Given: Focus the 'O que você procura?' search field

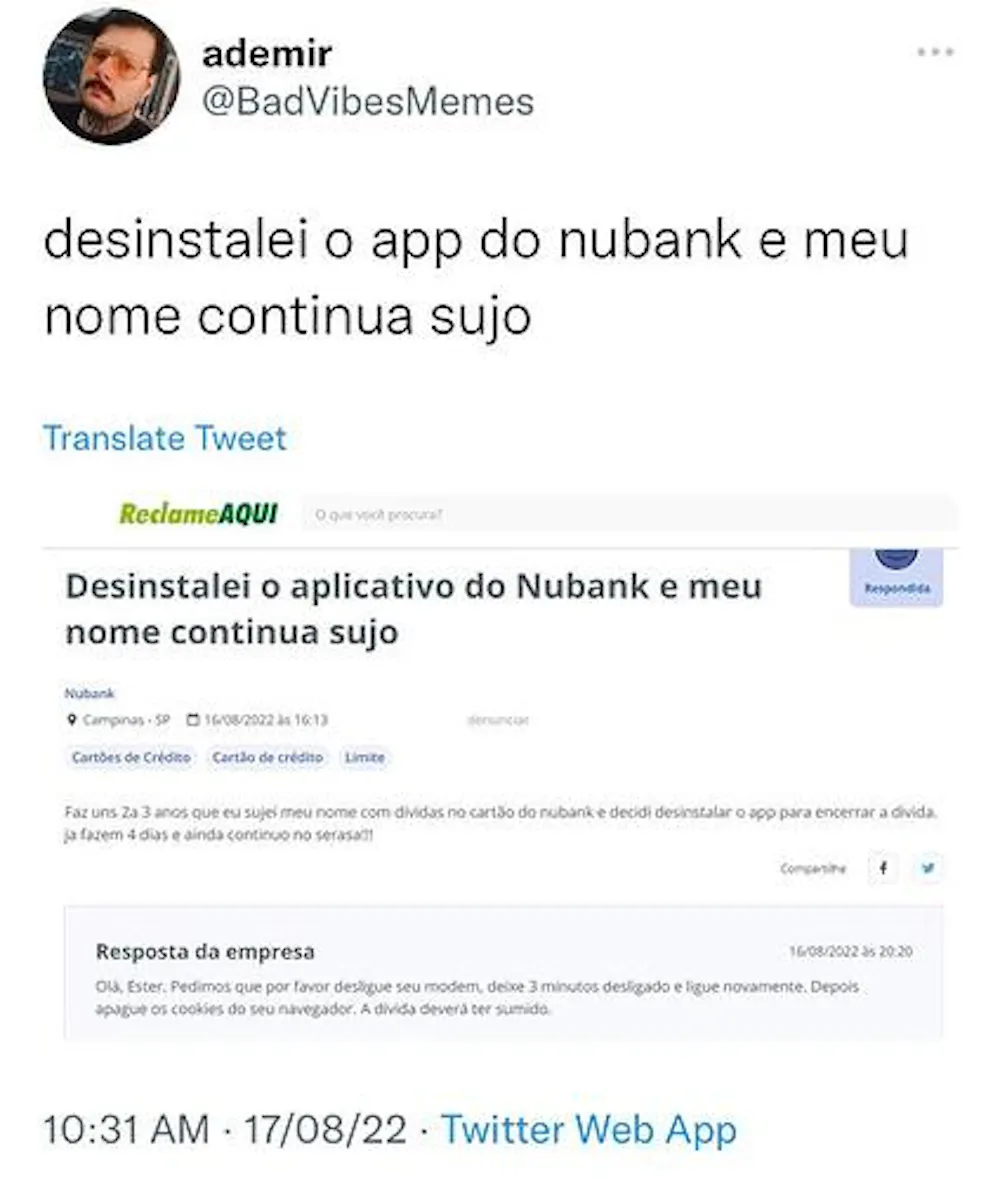Looking at the screenshot, I should pos(630,515).
